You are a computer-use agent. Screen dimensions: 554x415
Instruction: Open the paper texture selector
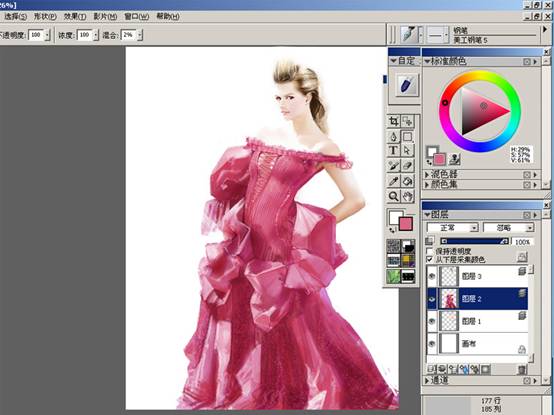(393, 246)
